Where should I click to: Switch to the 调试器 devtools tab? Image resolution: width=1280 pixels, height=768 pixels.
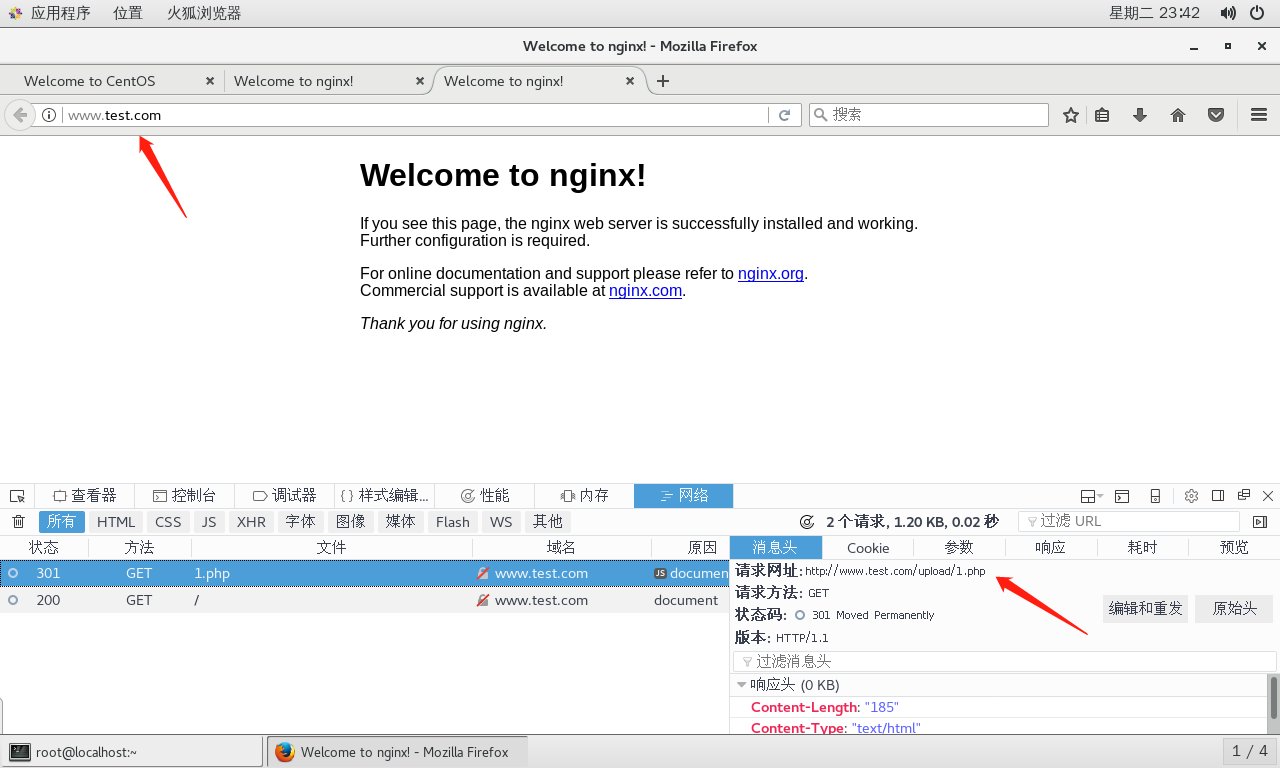[x=285, y=496]
